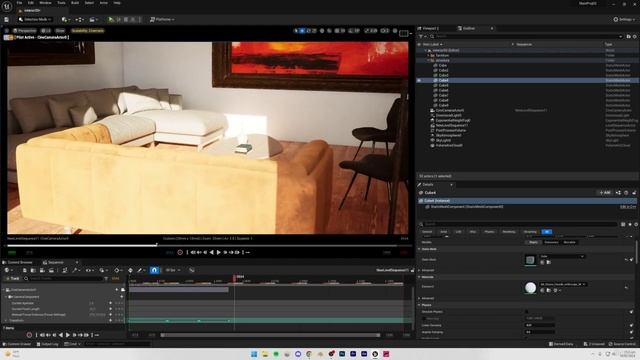Click the Sequencer playhead marker on the timeline

pos(235,277)
